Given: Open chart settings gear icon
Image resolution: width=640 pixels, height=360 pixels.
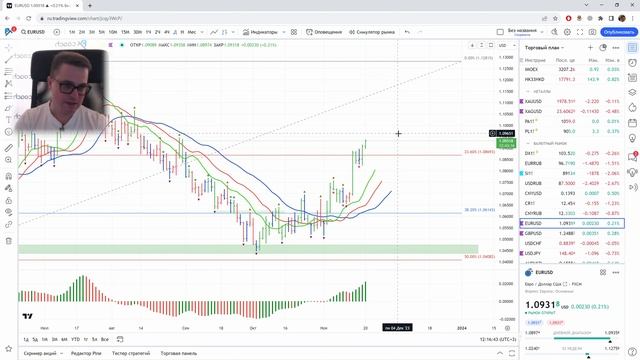Looking at the screenshot, I should pos(567,32).
